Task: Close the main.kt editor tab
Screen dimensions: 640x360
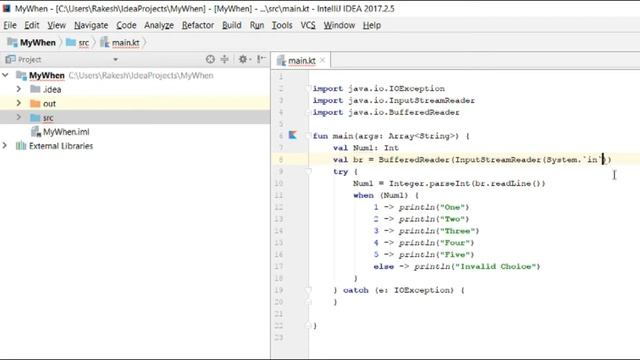Action: tap(322, 60)
